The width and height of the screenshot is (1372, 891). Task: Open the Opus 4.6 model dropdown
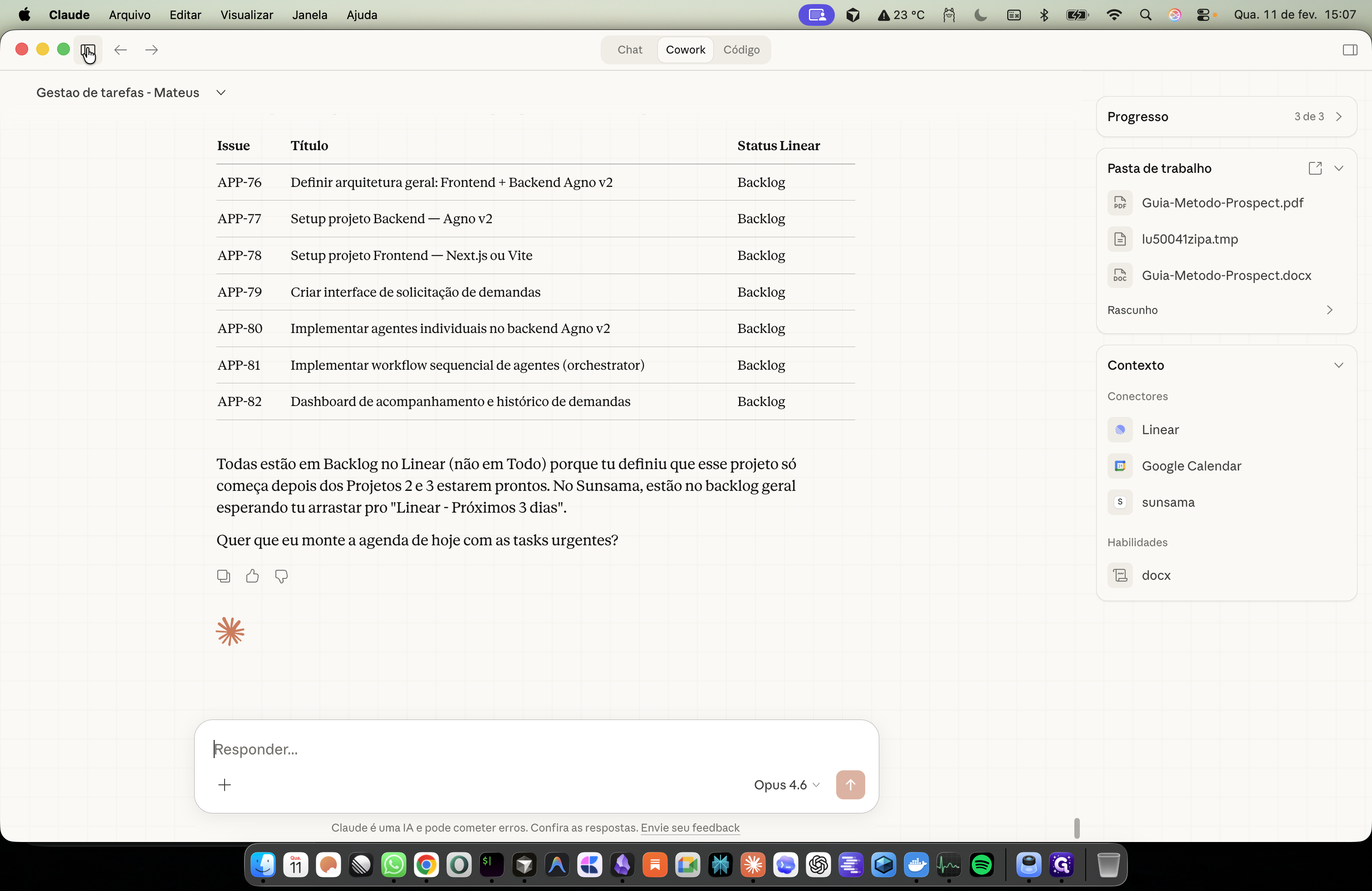click(787, 785)
